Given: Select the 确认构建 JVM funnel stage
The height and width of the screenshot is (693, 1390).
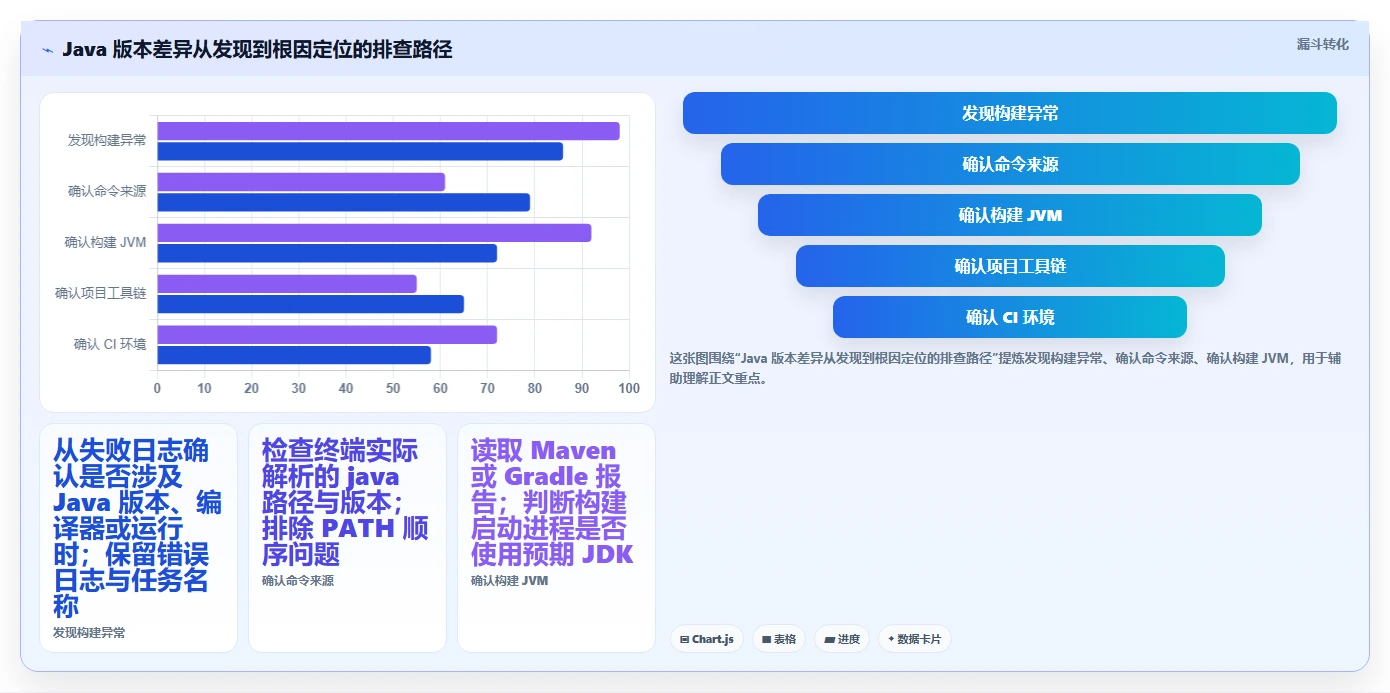Looking at the screenshot, I should pyautogui.click(x=1010, y=215).
